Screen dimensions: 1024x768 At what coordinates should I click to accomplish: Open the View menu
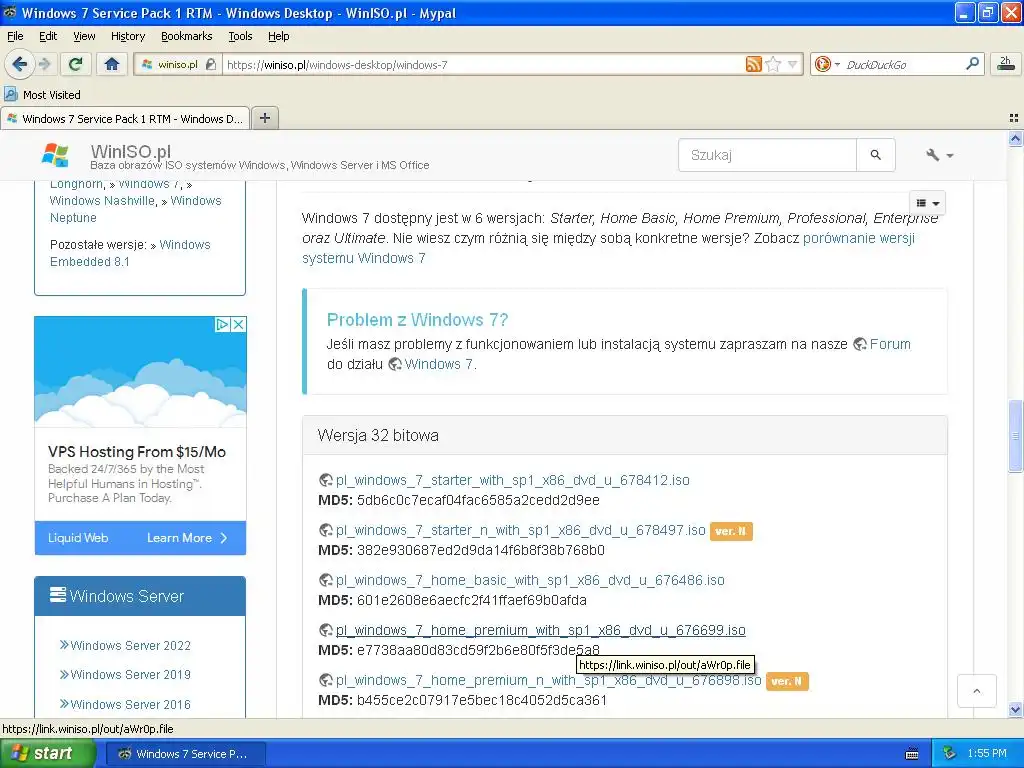click(x=84, y=36)
